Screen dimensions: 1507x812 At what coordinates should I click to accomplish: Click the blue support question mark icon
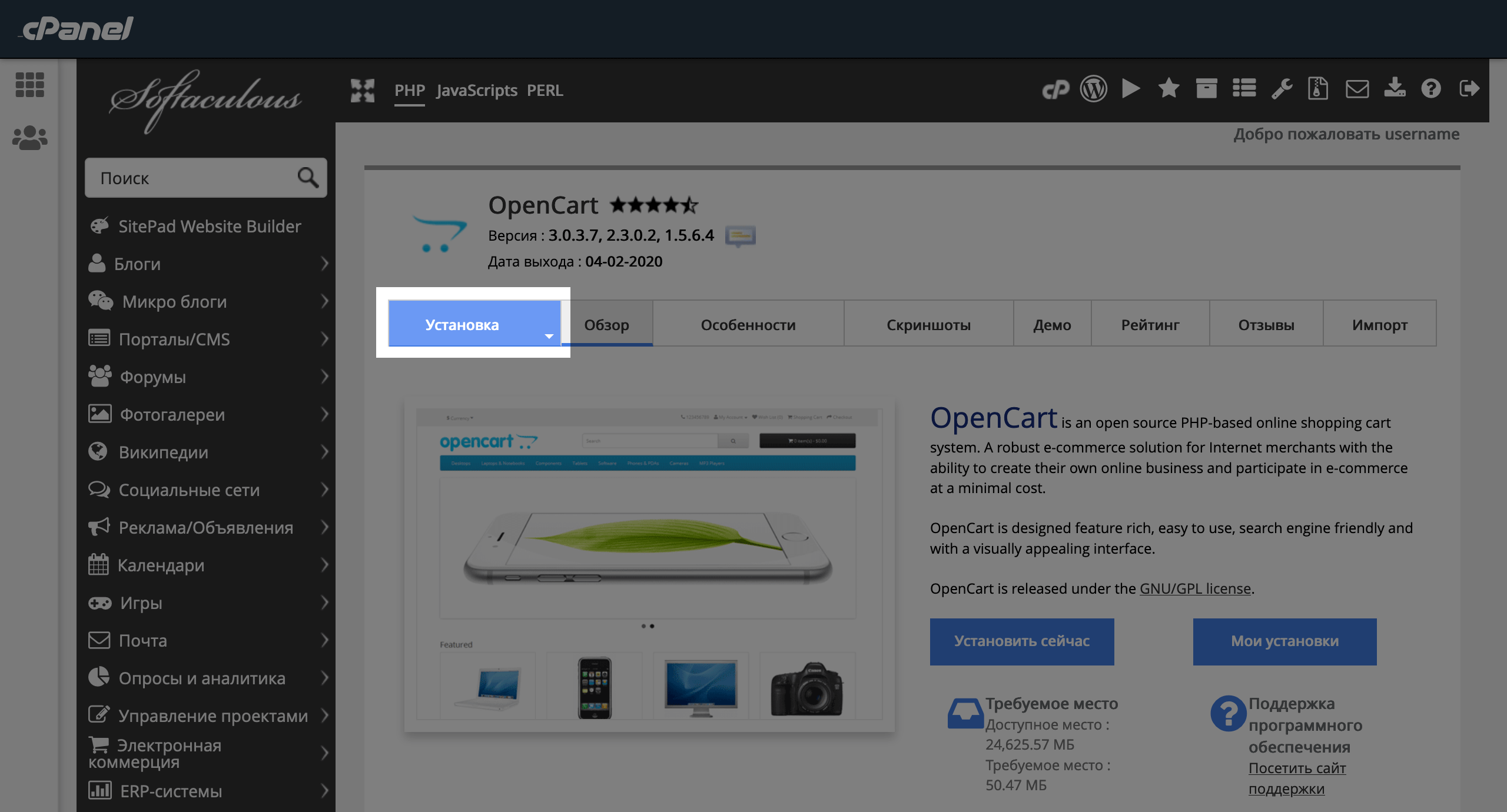point(1228,713)
